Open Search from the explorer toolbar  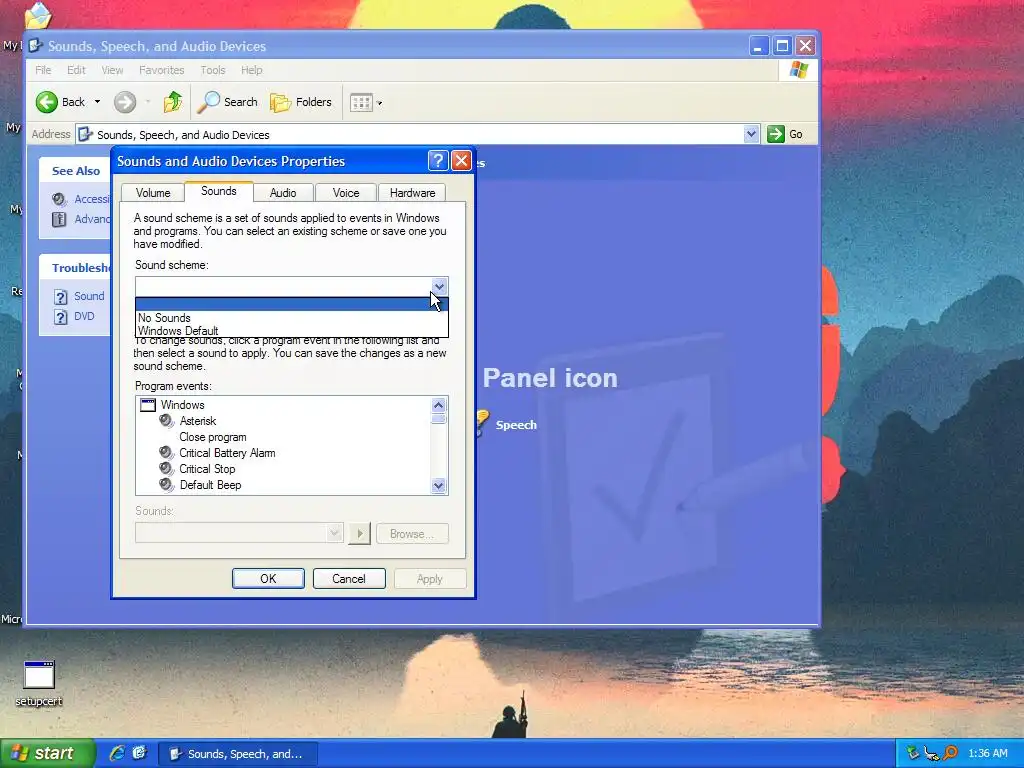coord(228,102)
